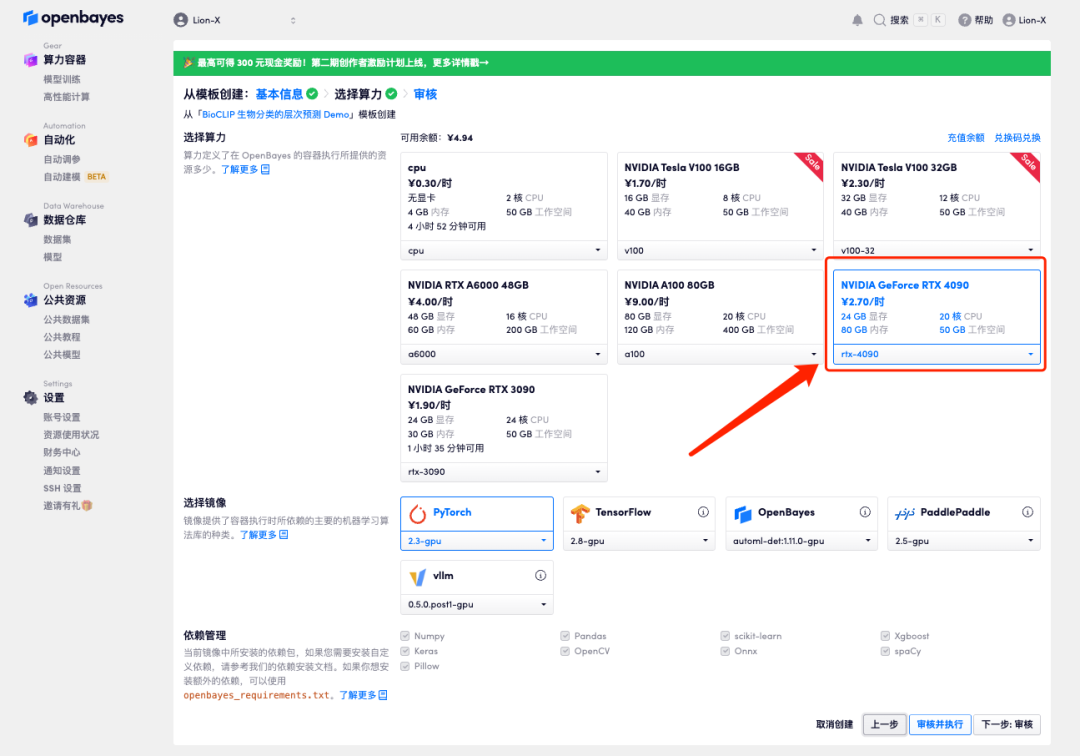Go to 模型训练 in sidebar

[62, 79]
